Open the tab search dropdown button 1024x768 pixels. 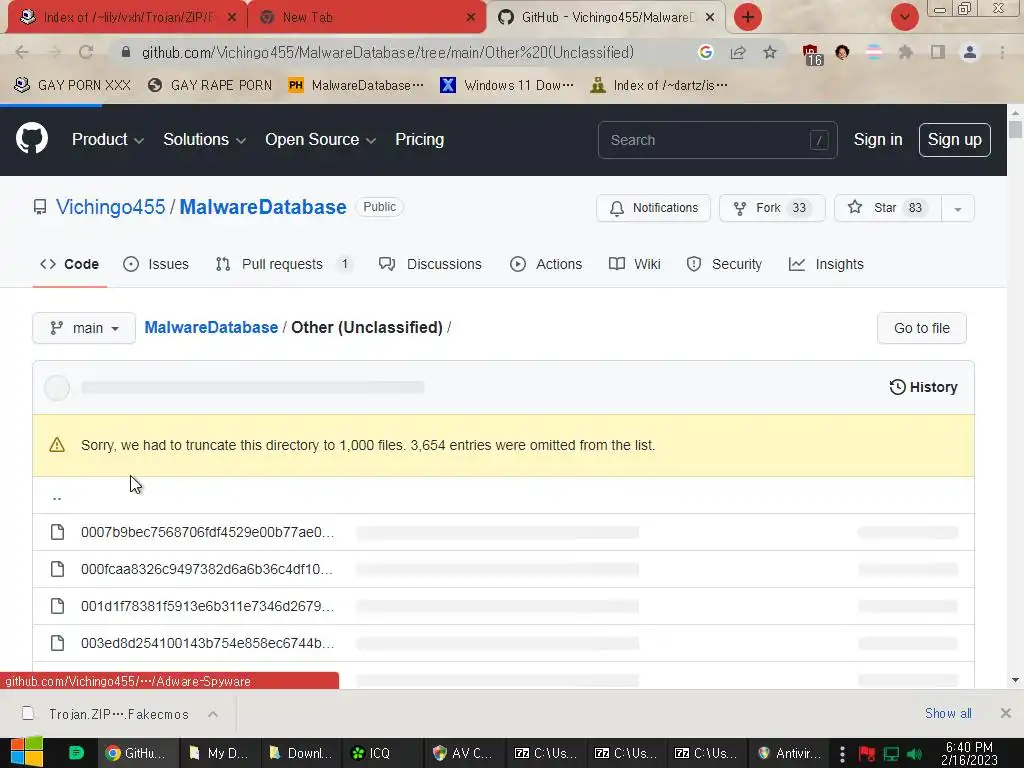click(904, 17)
